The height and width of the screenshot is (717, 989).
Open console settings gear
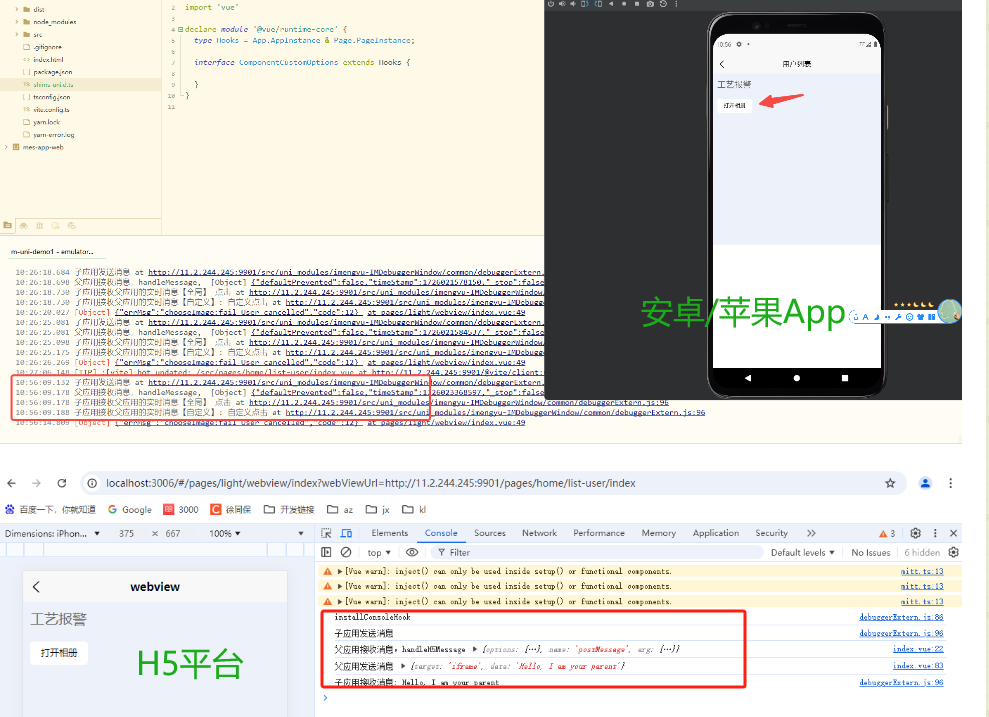tap(954, 552)
